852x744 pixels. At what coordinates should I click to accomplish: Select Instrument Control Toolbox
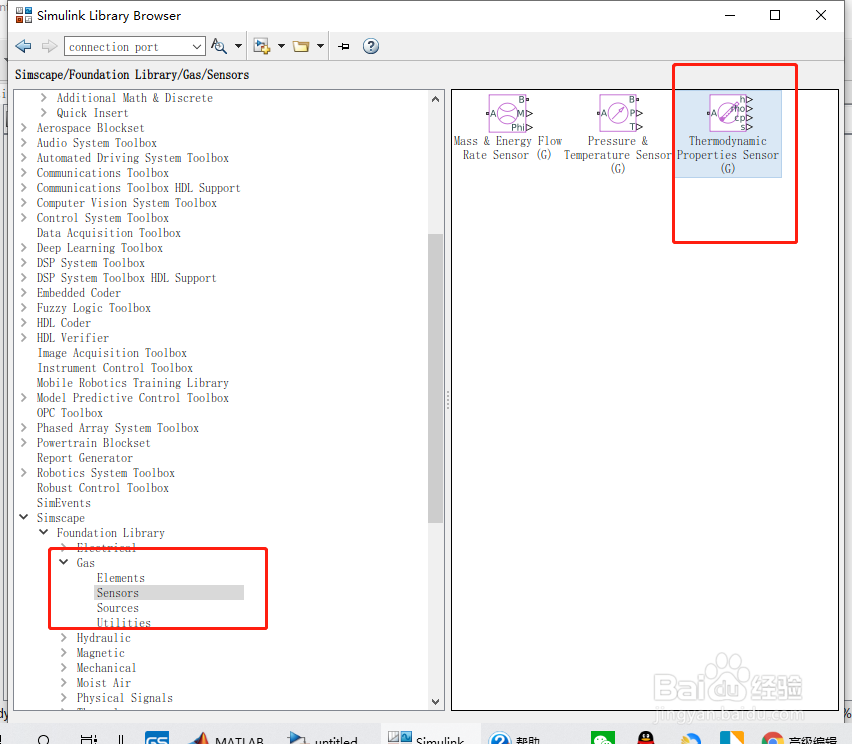[x=115, y=368]
